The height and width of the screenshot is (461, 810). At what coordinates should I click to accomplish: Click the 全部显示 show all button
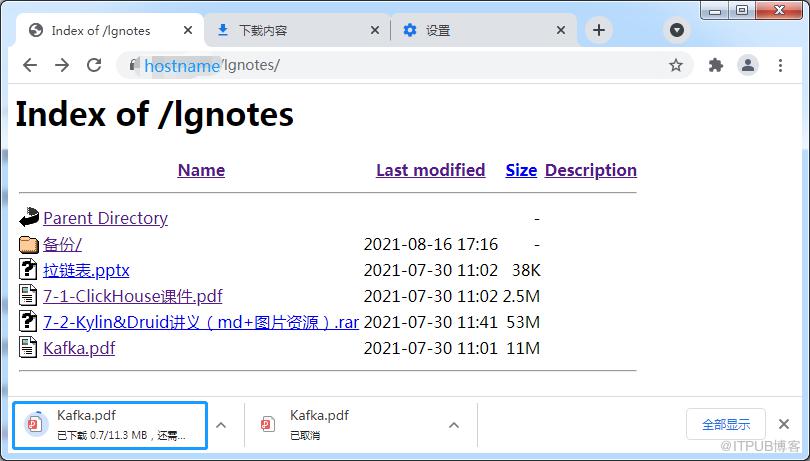(x=726, y=424)
